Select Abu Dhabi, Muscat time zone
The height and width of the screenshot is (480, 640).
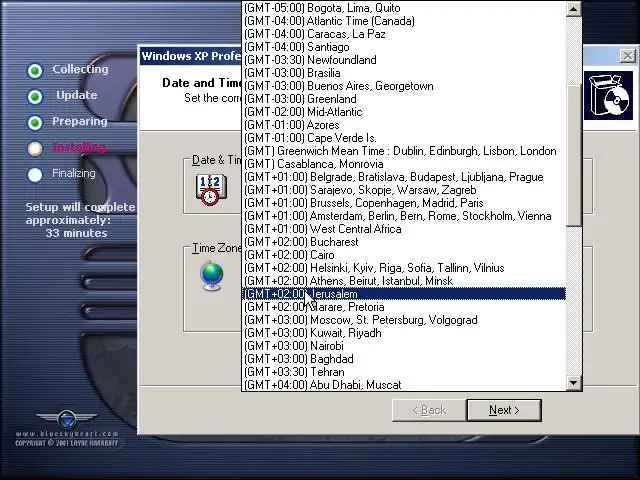tap(404, 385)
